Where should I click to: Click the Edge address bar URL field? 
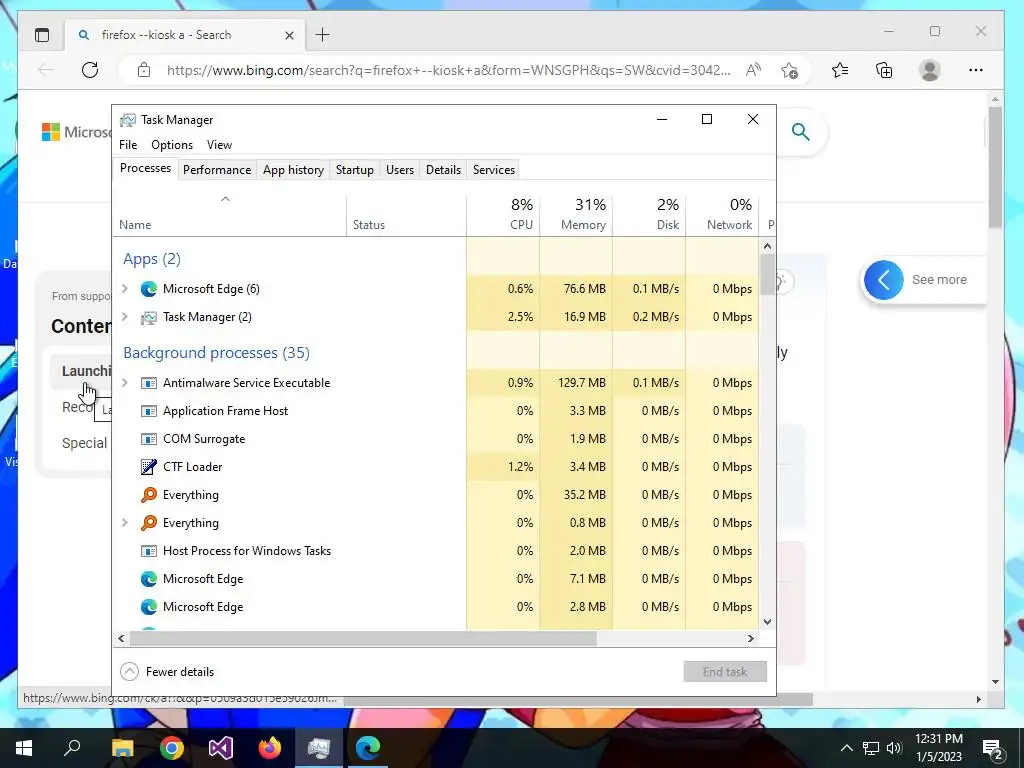(x=449, y=70)
